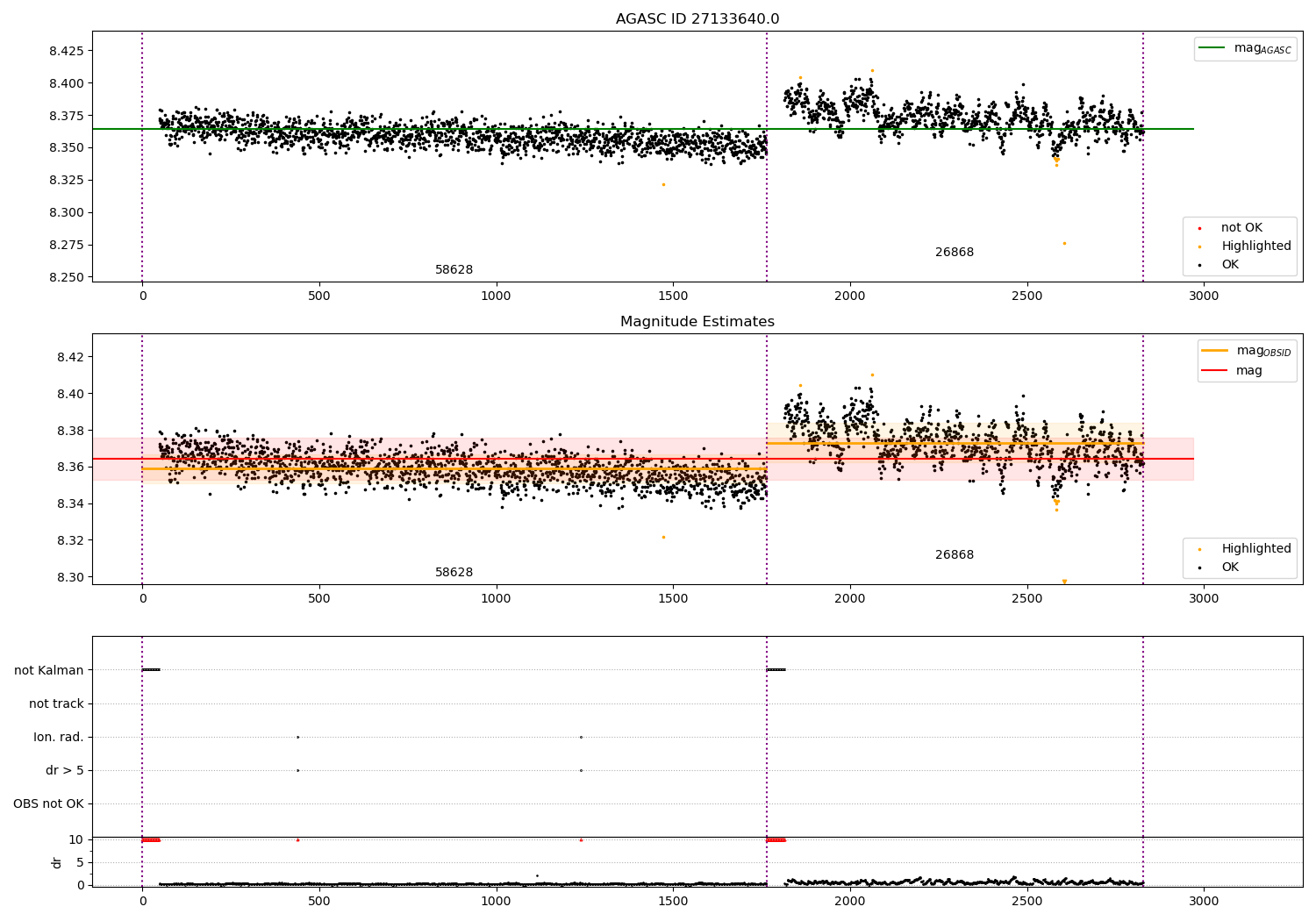Click the 8.34 tick label on middle plot
The height and width of the screenshot is (921, 1316).
(70, 503)
